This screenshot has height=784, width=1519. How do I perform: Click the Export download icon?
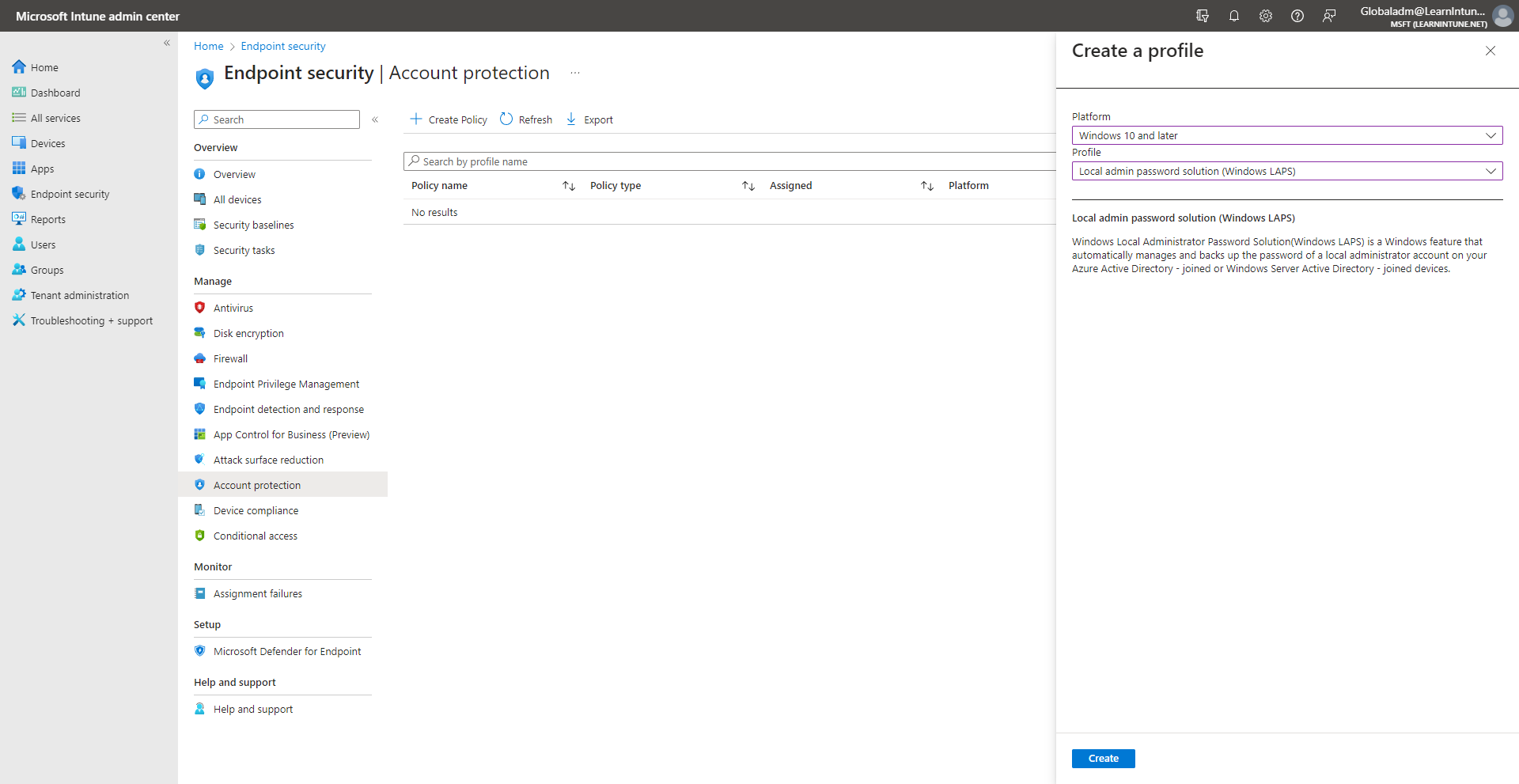(x=571, y=119)
